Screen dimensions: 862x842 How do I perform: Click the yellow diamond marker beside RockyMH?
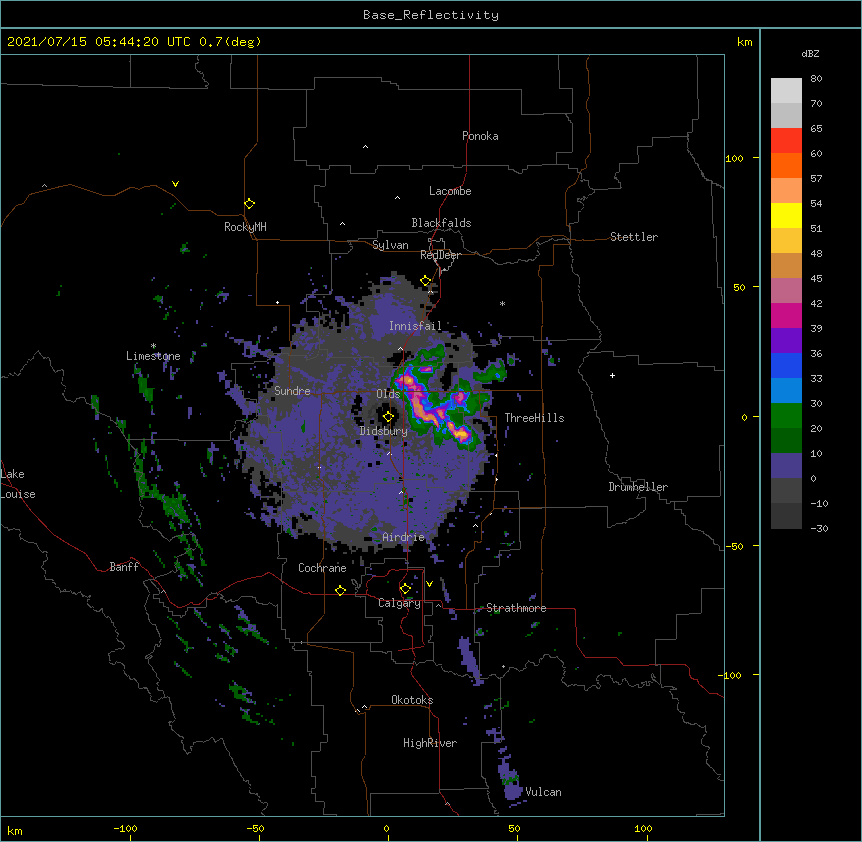click(249, 204)
